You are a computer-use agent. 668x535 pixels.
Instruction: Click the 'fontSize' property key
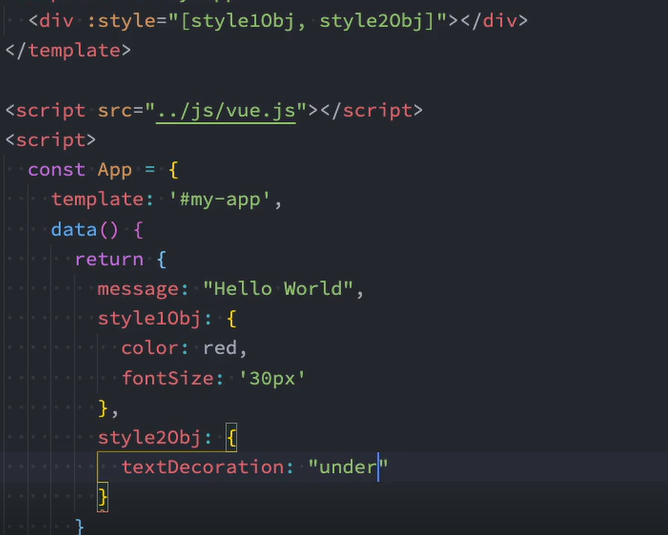[167, 378]
